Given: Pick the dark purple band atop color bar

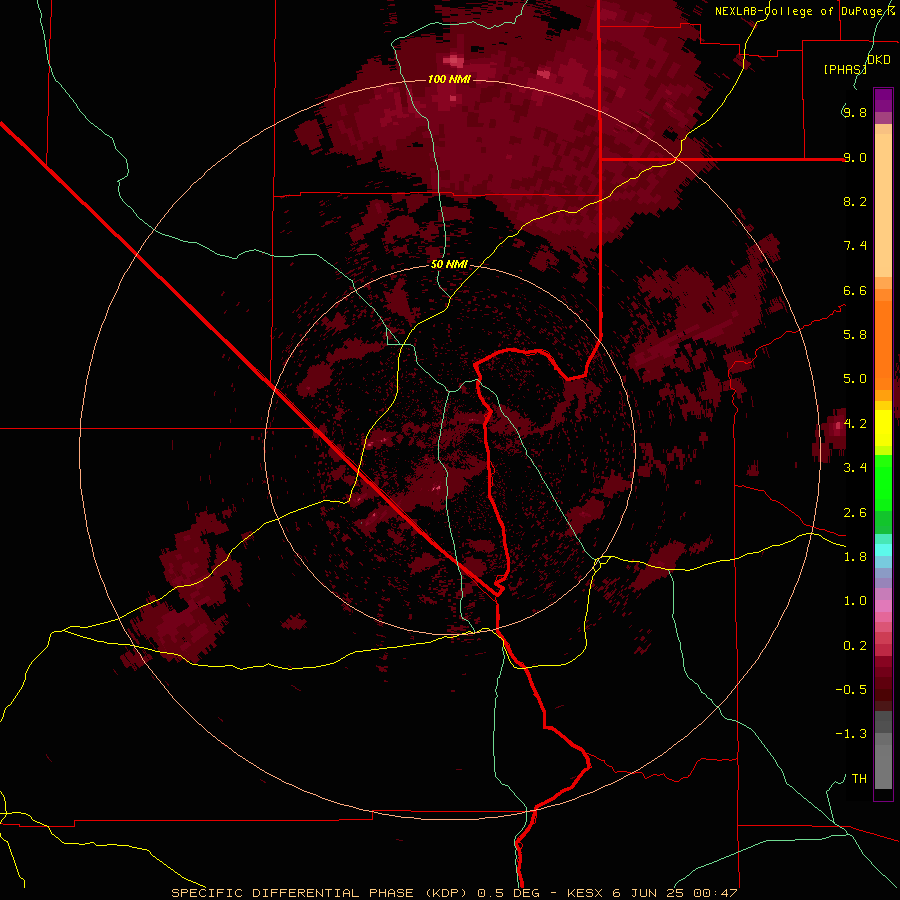Looking at the screenshot, I should pos(883,100).
